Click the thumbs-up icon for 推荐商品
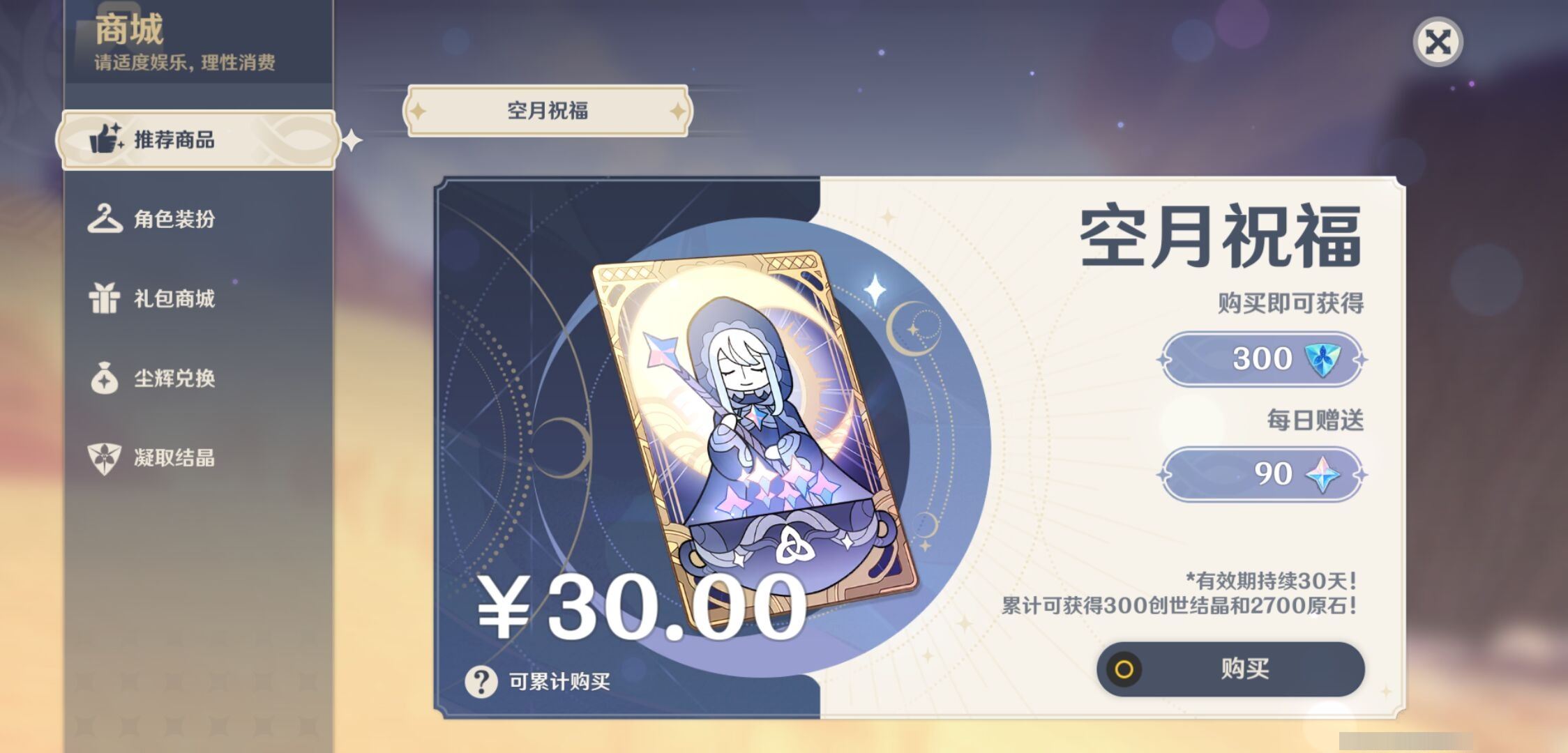This screenshot has height=753, width=1568. [x=106, y=138]
